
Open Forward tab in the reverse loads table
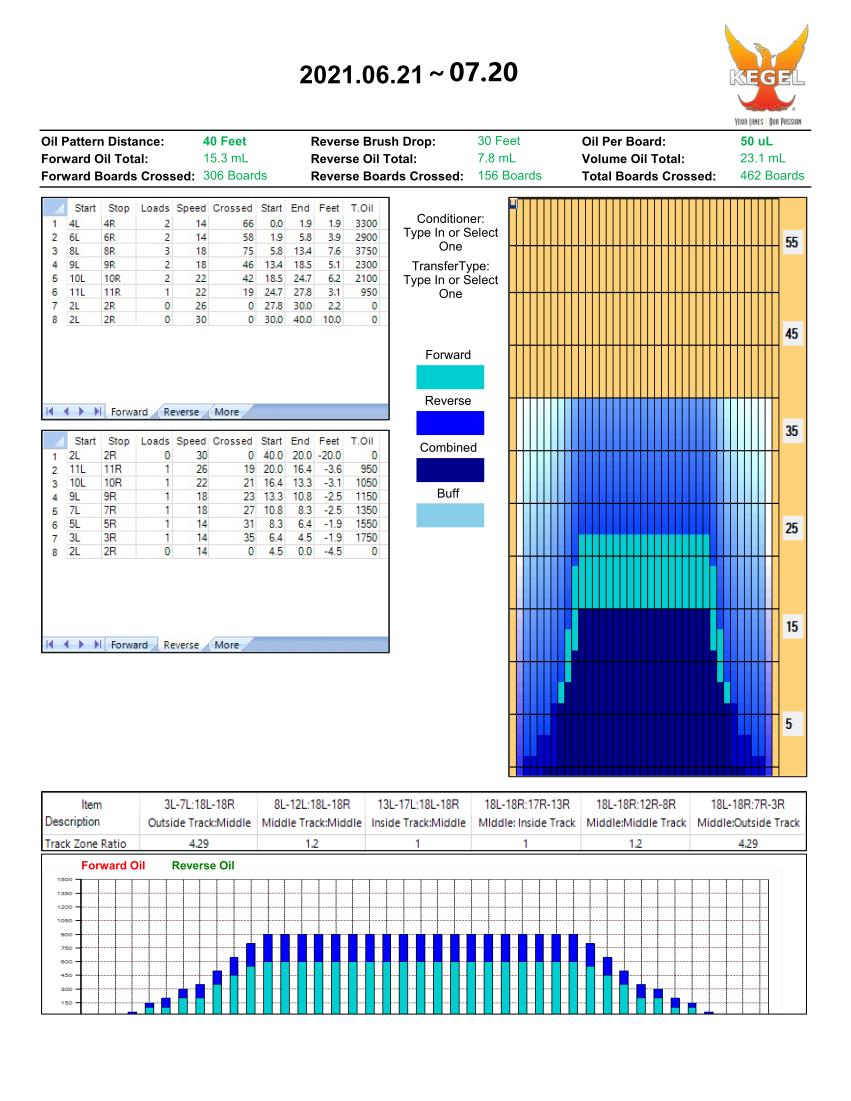[x=129, y=645]
